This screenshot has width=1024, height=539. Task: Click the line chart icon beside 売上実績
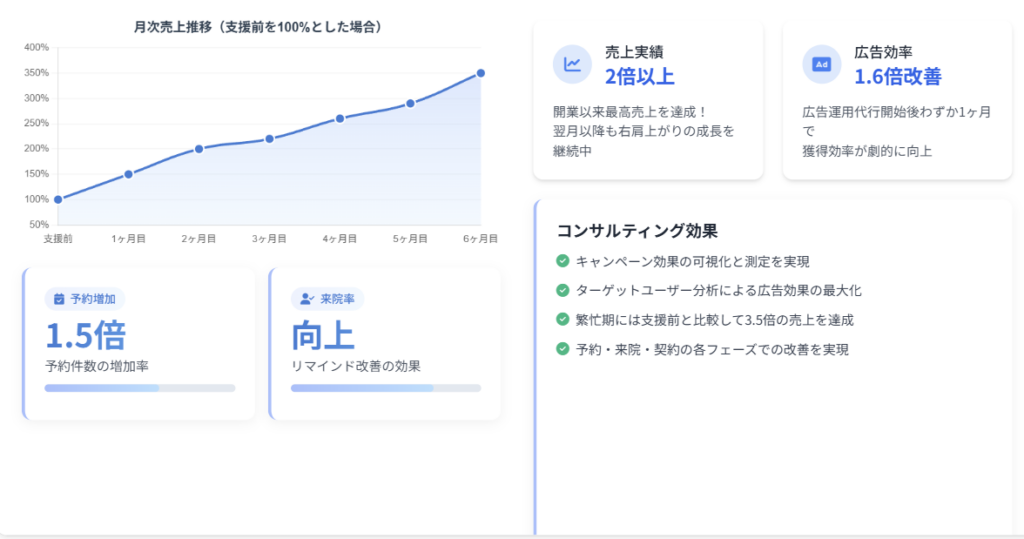572,65
